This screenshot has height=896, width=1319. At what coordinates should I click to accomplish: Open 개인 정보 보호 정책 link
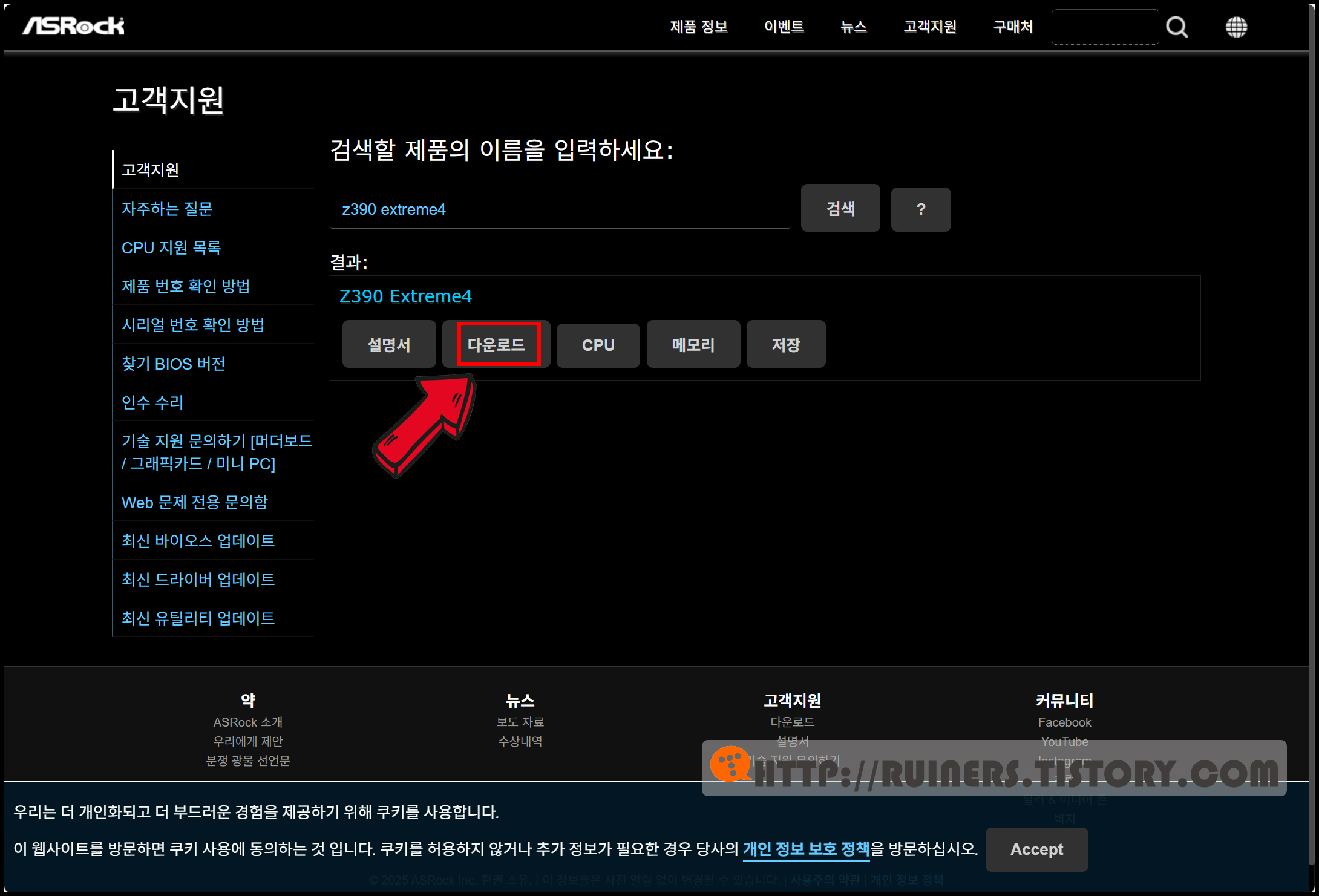(805, 849)
